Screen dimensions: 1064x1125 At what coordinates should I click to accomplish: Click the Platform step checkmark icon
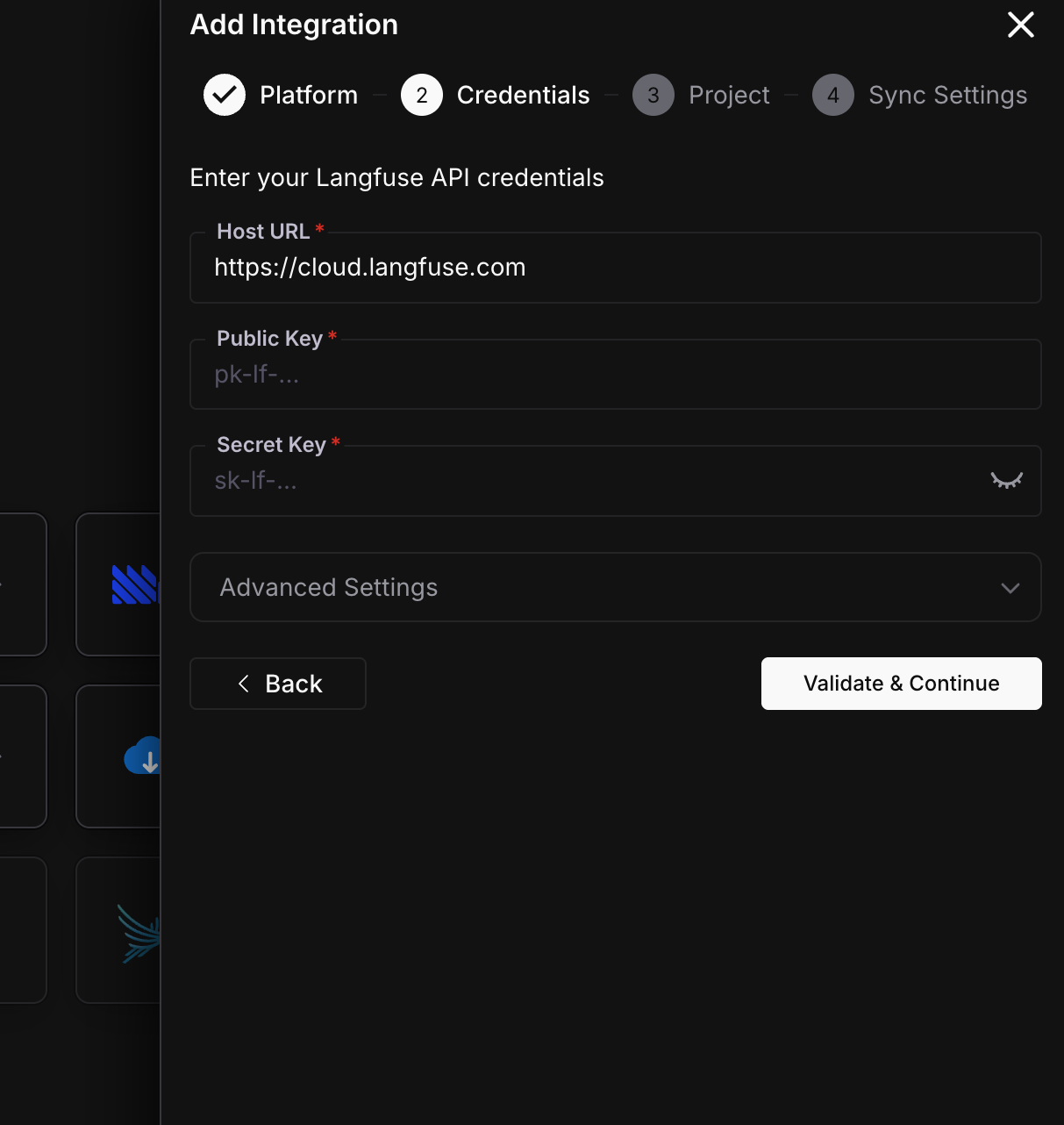tap(225, 95)
